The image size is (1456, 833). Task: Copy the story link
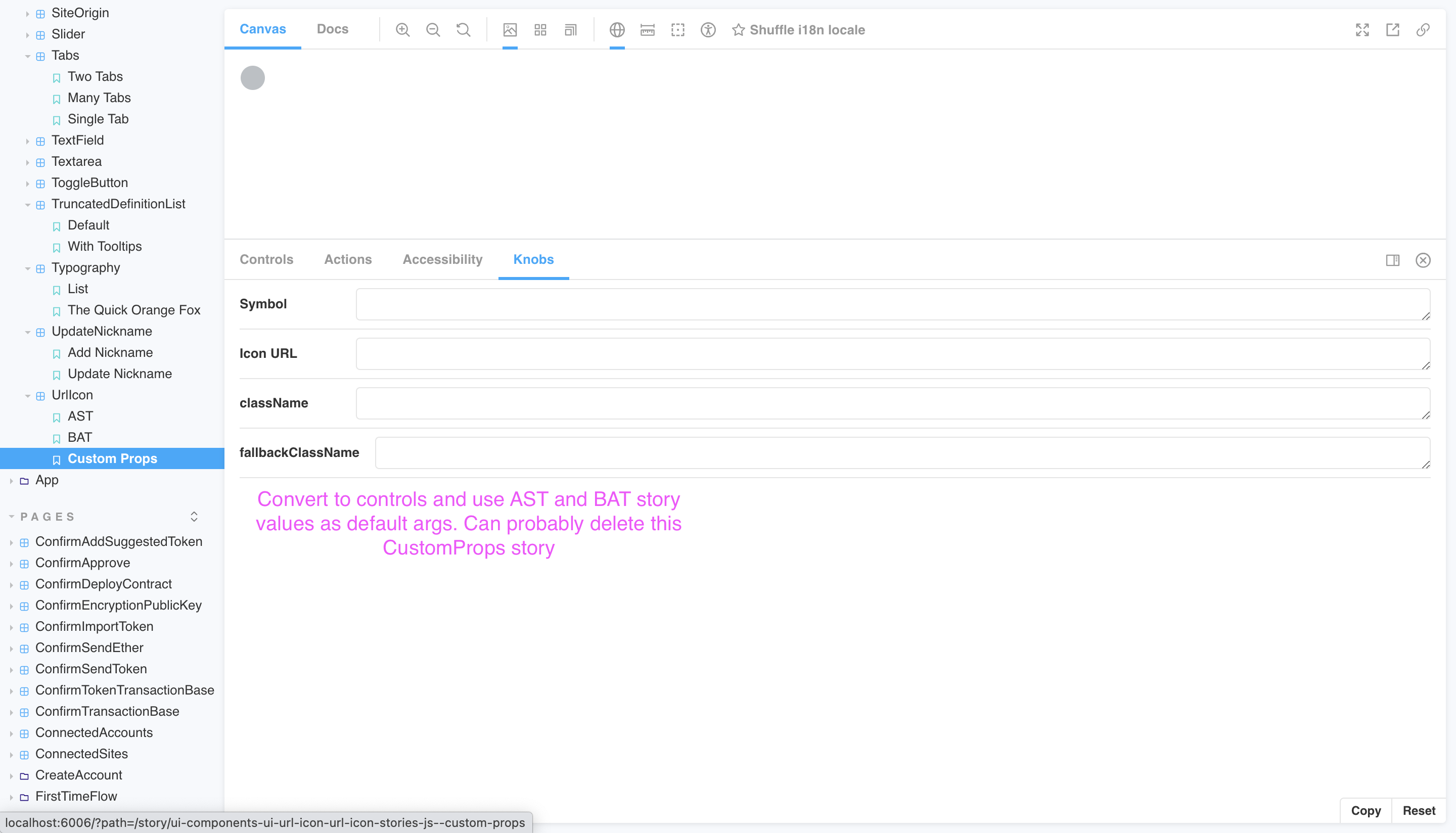click(1423, 30)
